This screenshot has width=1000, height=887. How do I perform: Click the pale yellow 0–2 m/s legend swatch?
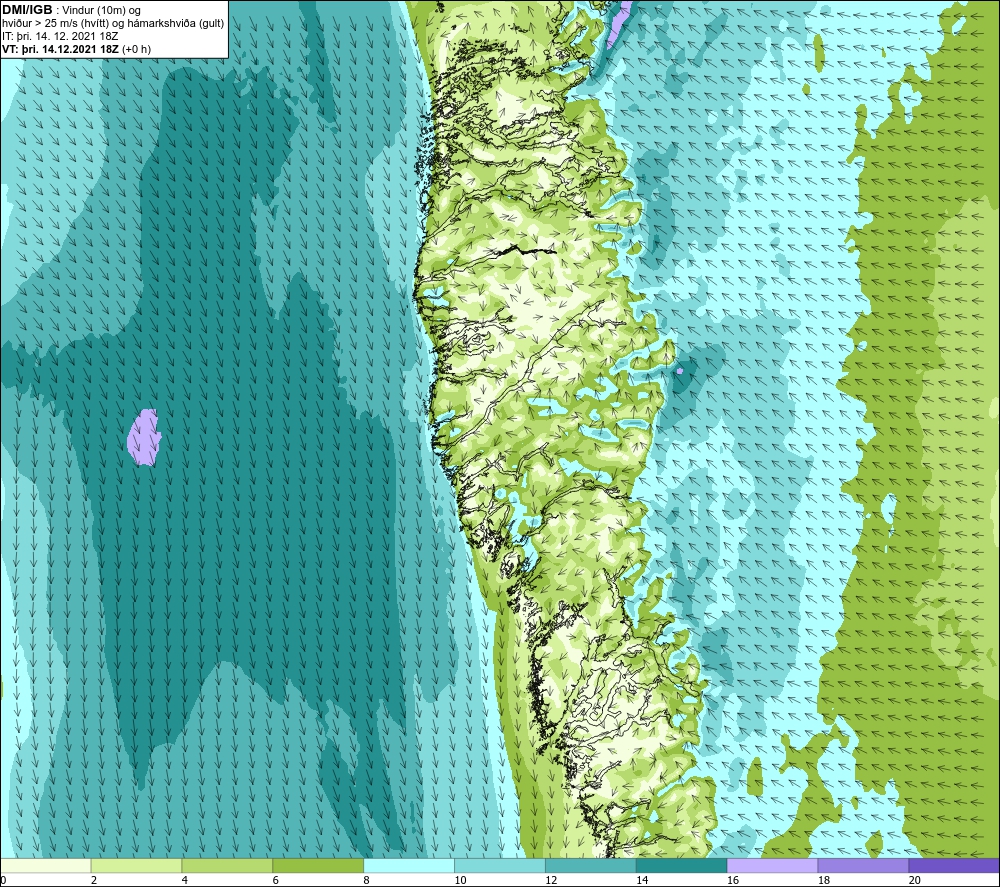pos(45,865)
